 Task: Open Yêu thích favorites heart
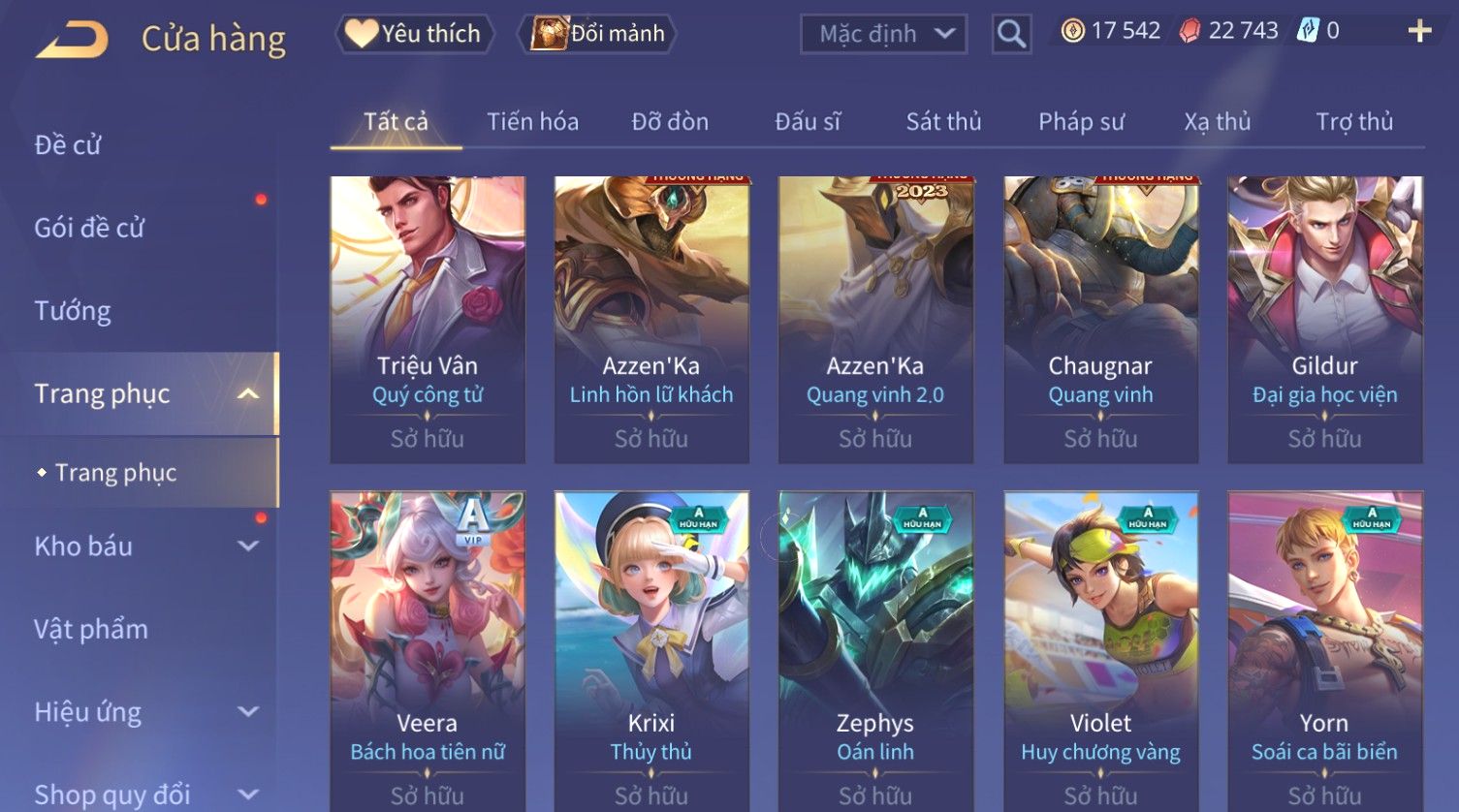pyautogui.click(x=414, y=34)
